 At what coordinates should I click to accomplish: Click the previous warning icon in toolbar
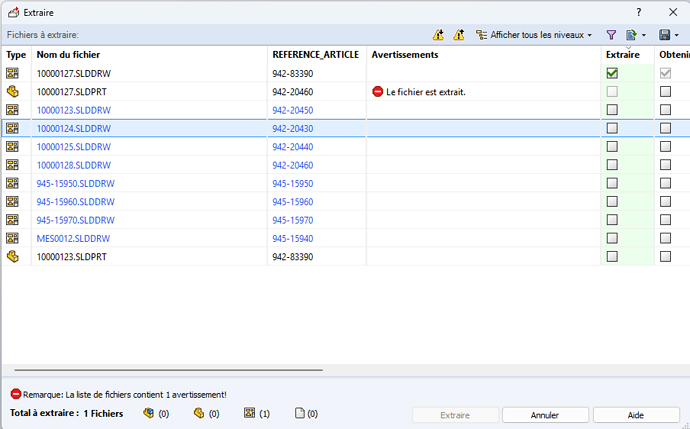pyautogui.click(x=459, y=35)
